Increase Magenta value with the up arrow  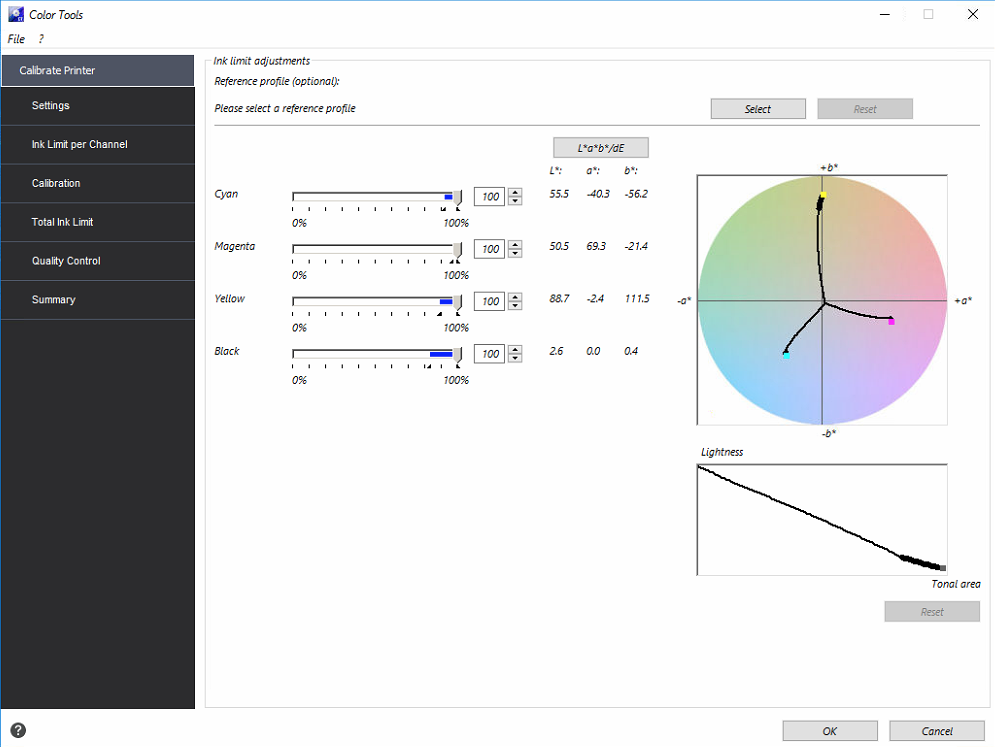(515, 244)
